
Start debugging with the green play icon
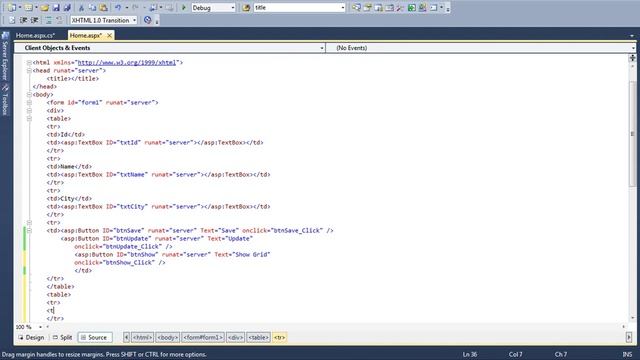184,8
